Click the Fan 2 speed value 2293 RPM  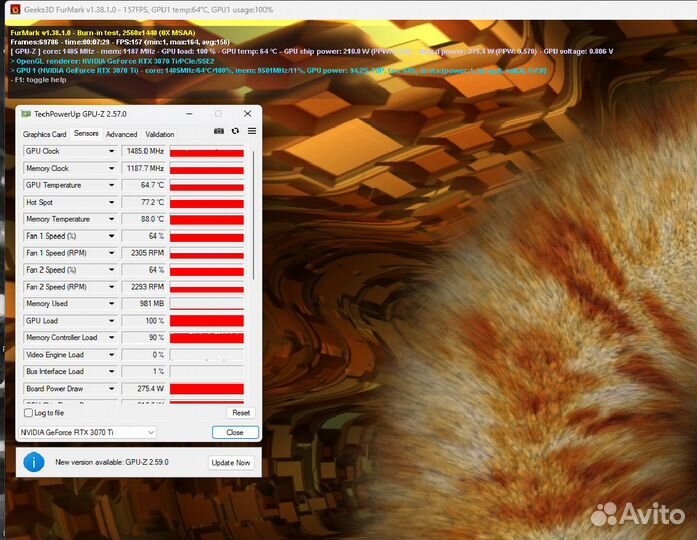(144, 287)
